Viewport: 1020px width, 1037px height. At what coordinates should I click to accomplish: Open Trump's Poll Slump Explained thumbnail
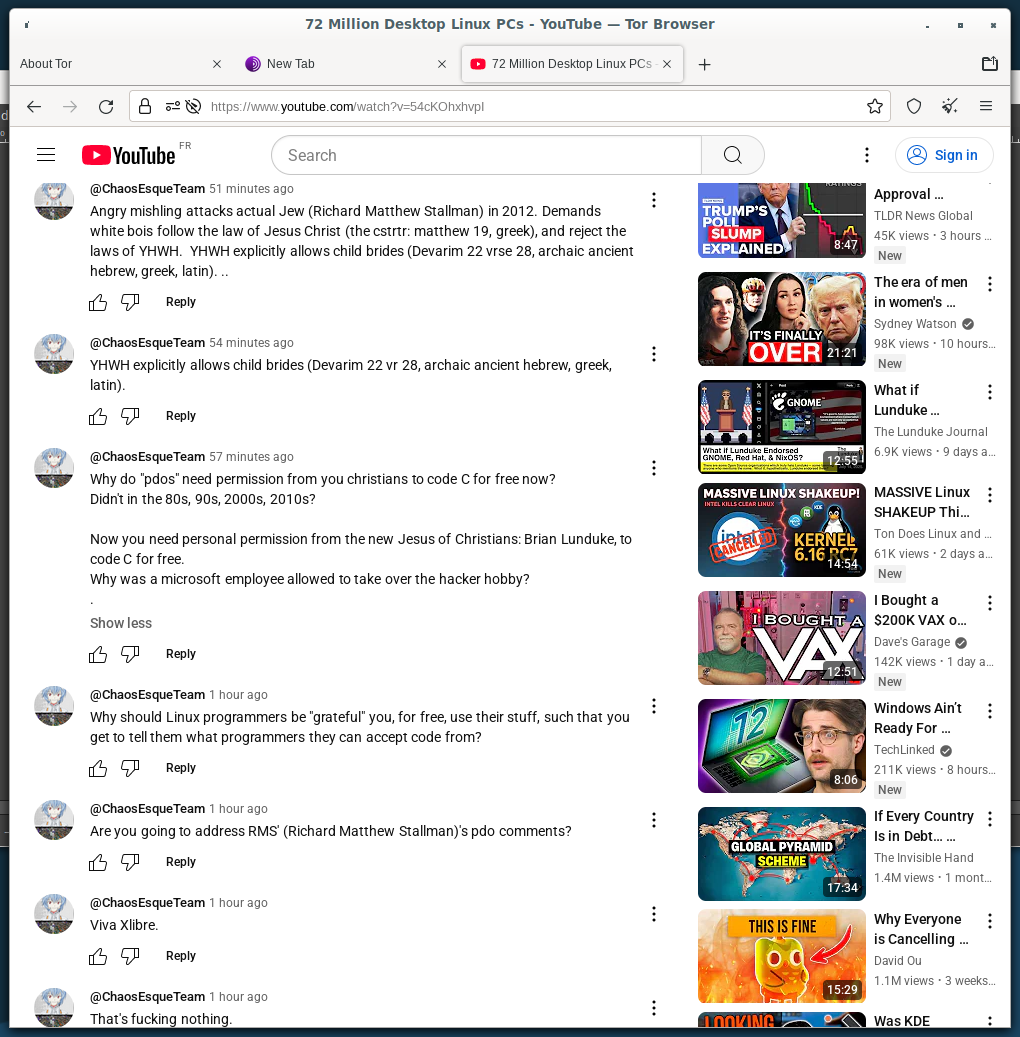point(782,220)
